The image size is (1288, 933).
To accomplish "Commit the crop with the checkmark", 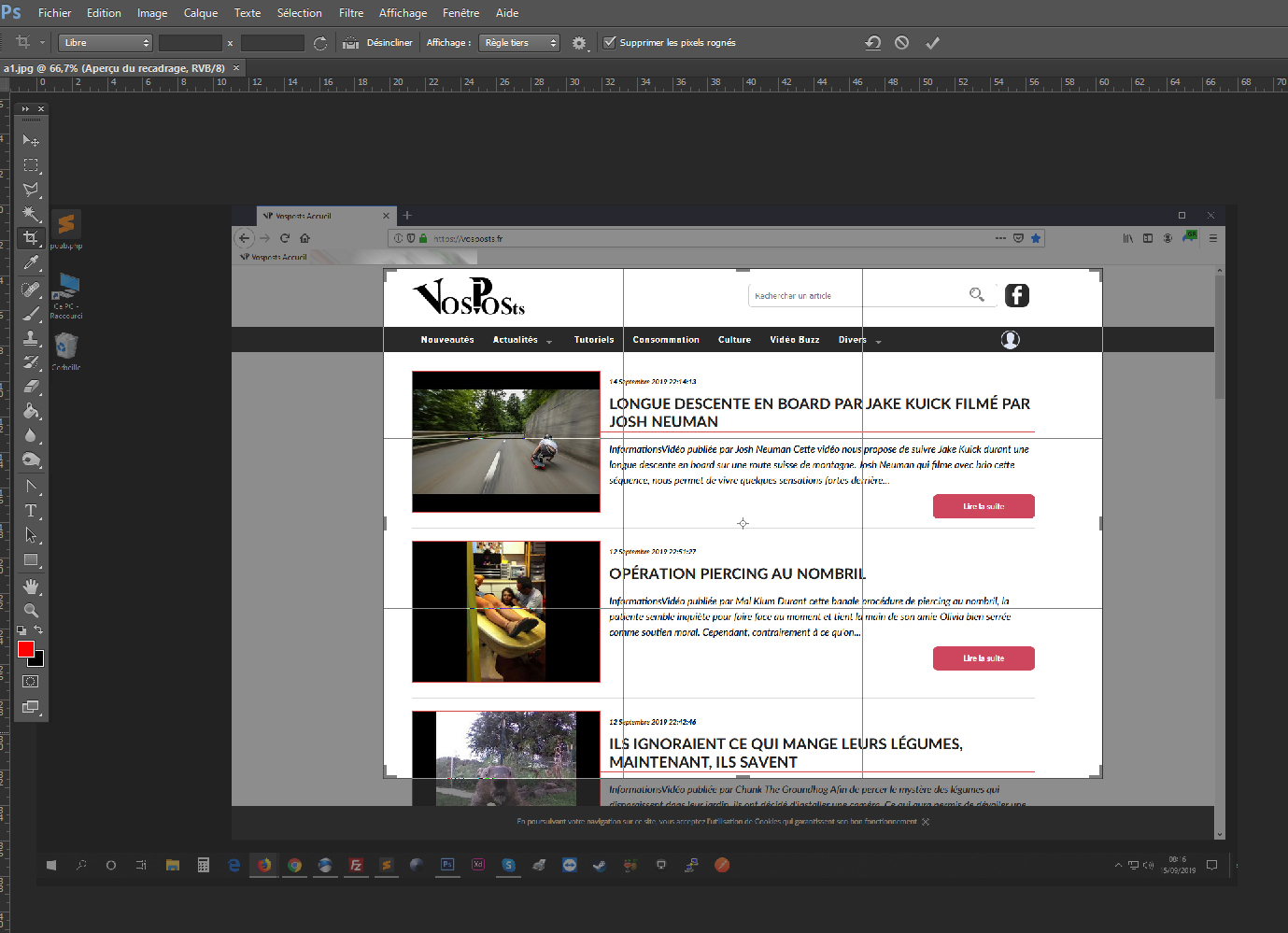I will (932, 43).
